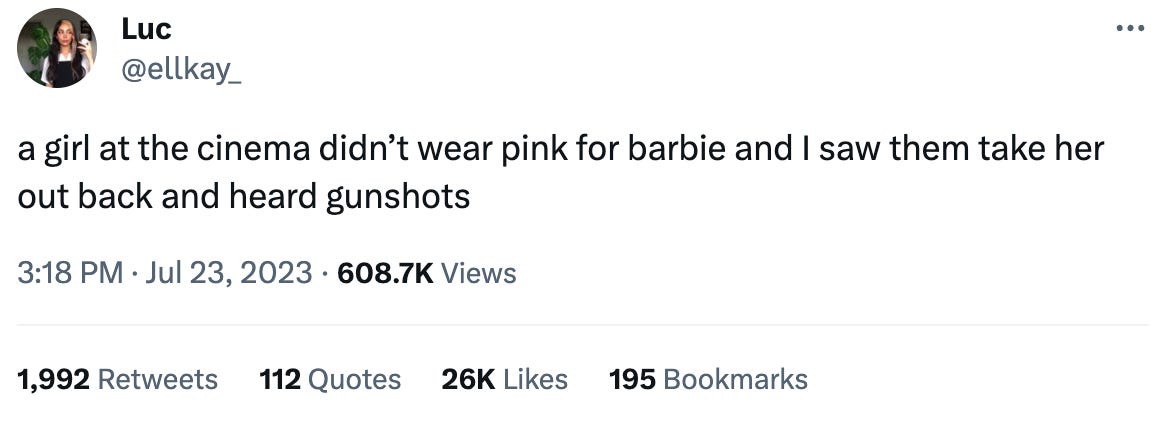Show the list of Retweets
This screenshot has height=430, width=1166.
pyautogui.click(x=158, y=379)
